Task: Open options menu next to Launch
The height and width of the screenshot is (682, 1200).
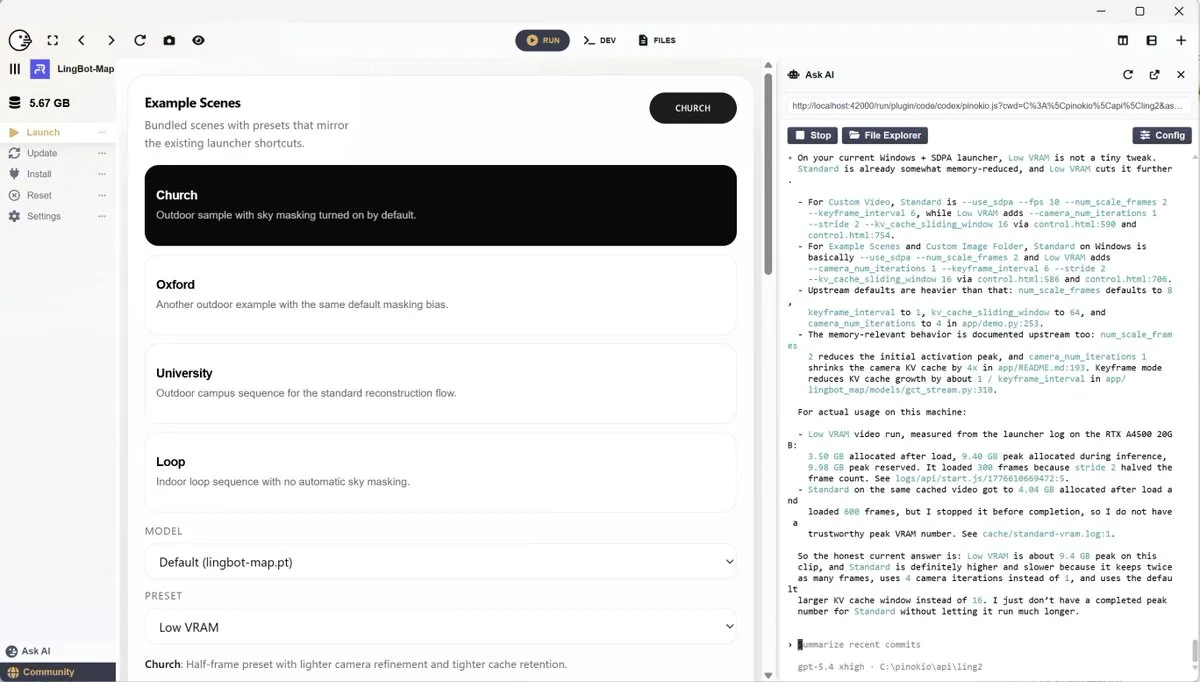Action: pos(102,132)
